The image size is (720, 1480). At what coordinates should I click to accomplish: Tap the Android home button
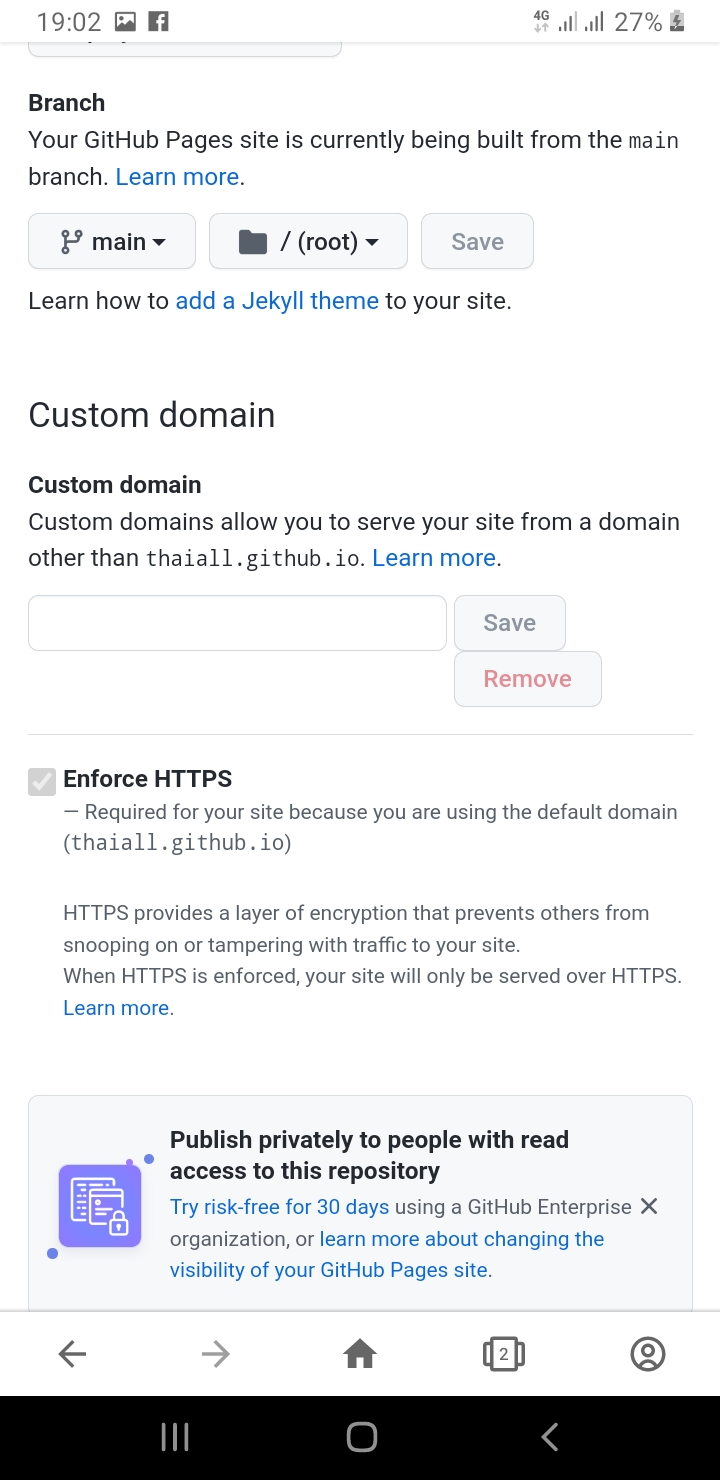(x=361, y=1438)
